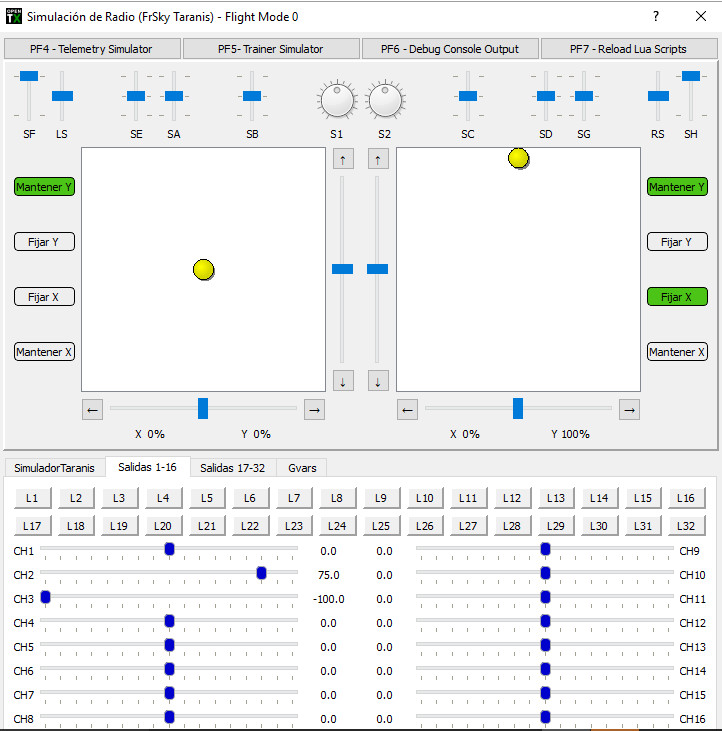The width and height of the screenshot is (722, 731).
Task: Switch to the Salidas 17-32 tab
Action: (x=232, y=468)
